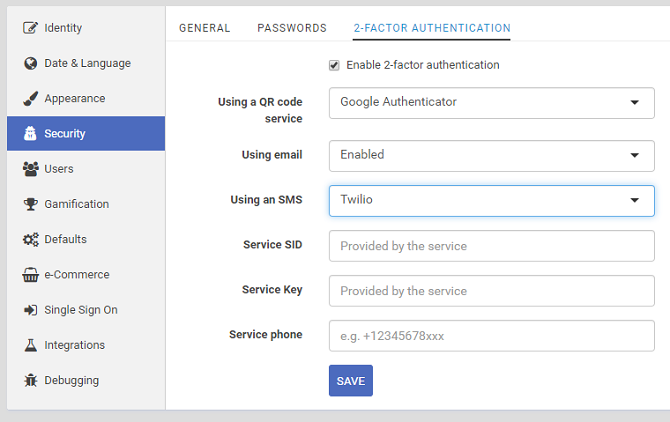Click the Debugging bug icon
Image resolution: width=670 pixels, height=422 pixels.
click(30, 380)
